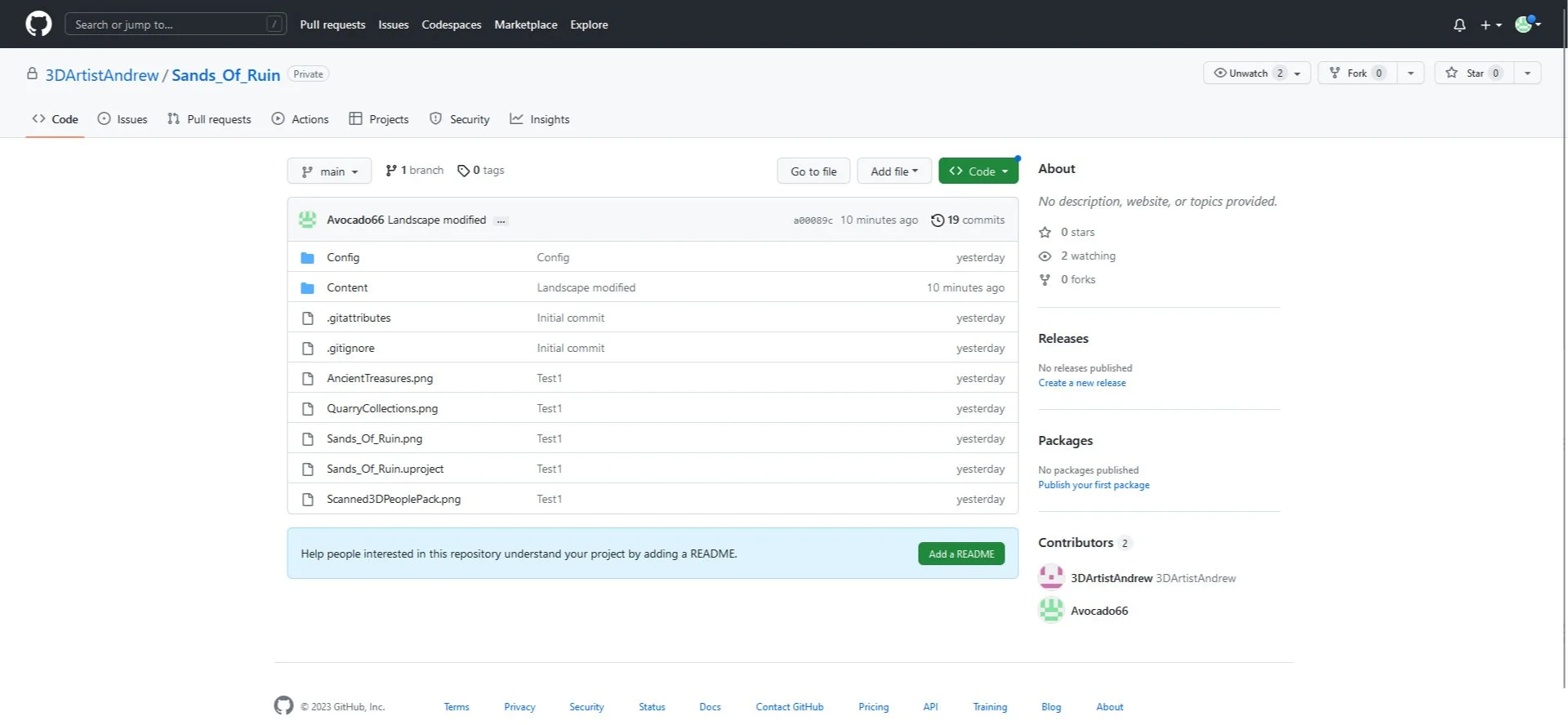View the 19 commits history

coord(968,220)
